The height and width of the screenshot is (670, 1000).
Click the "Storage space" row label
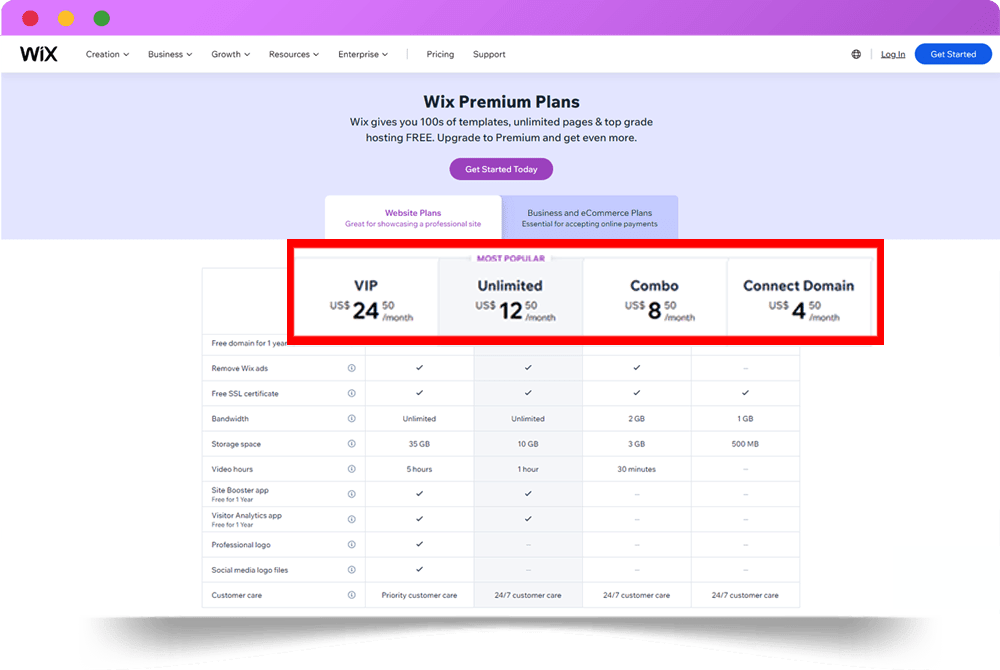[x=236, y=444]
